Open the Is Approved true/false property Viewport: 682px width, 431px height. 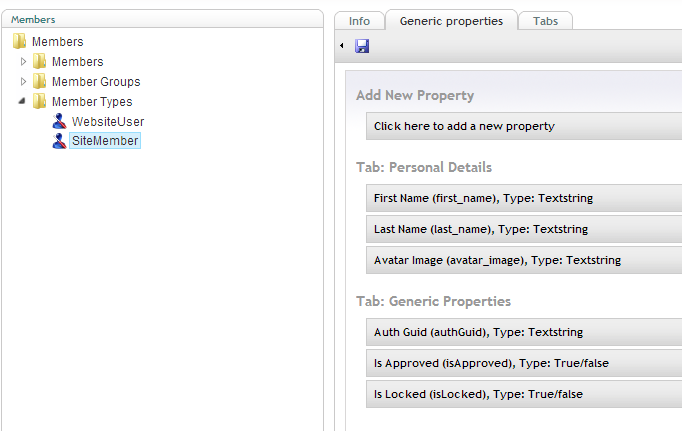click(x=524, y=363)
